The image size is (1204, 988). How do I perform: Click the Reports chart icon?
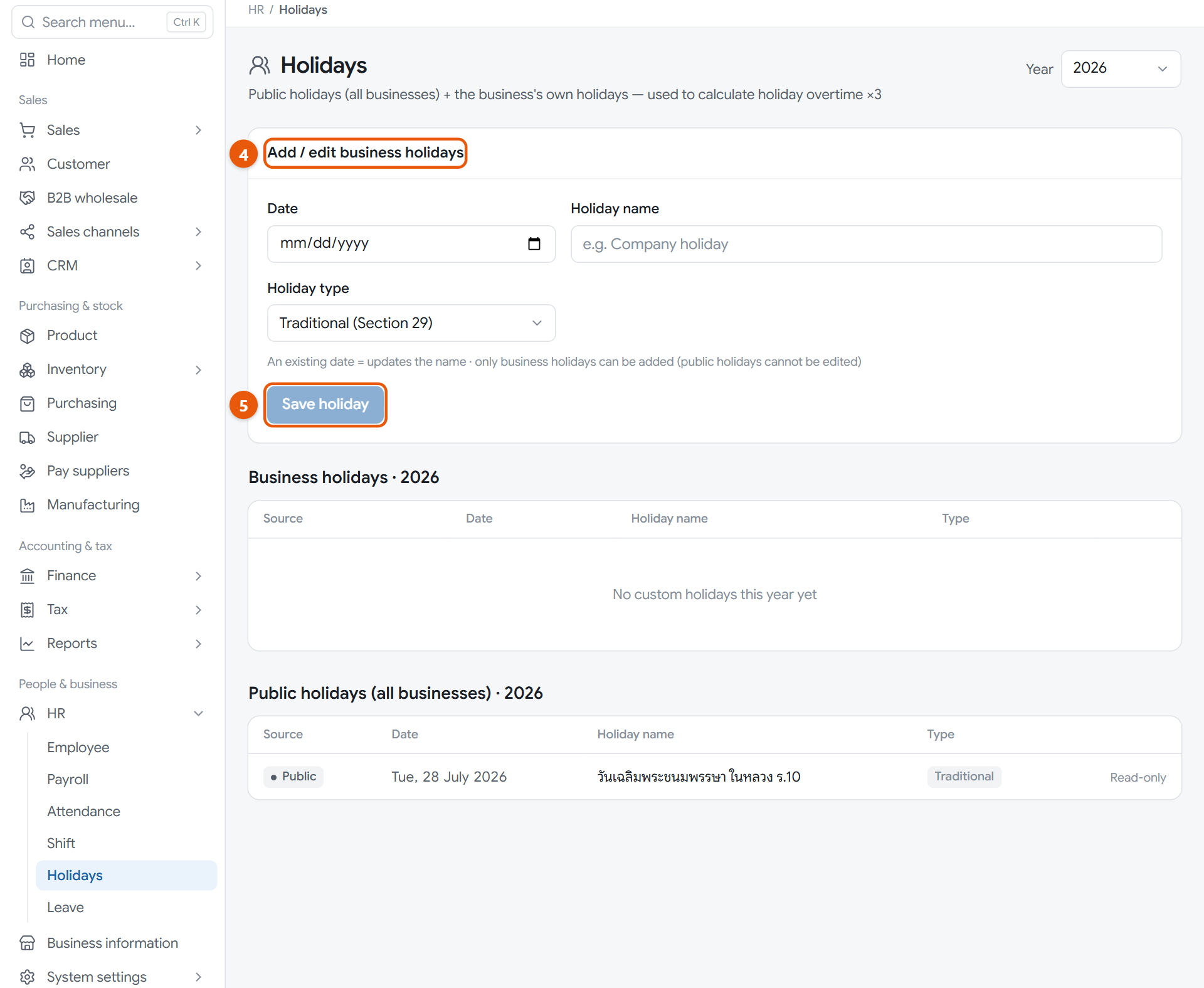[27, 644]
